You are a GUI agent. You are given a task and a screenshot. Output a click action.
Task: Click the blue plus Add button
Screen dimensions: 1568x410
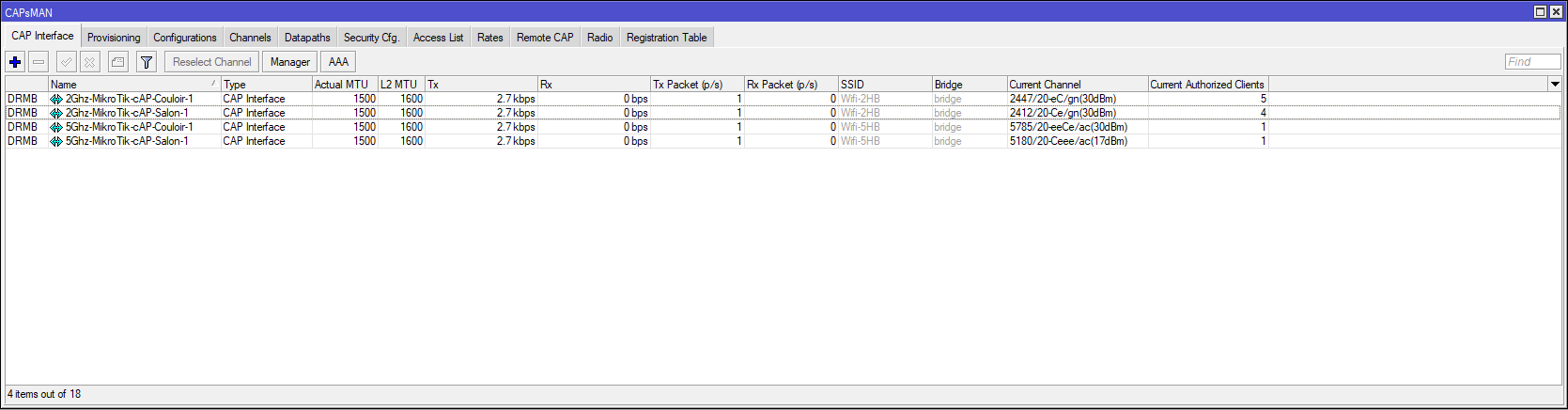[x=15, y=62]
